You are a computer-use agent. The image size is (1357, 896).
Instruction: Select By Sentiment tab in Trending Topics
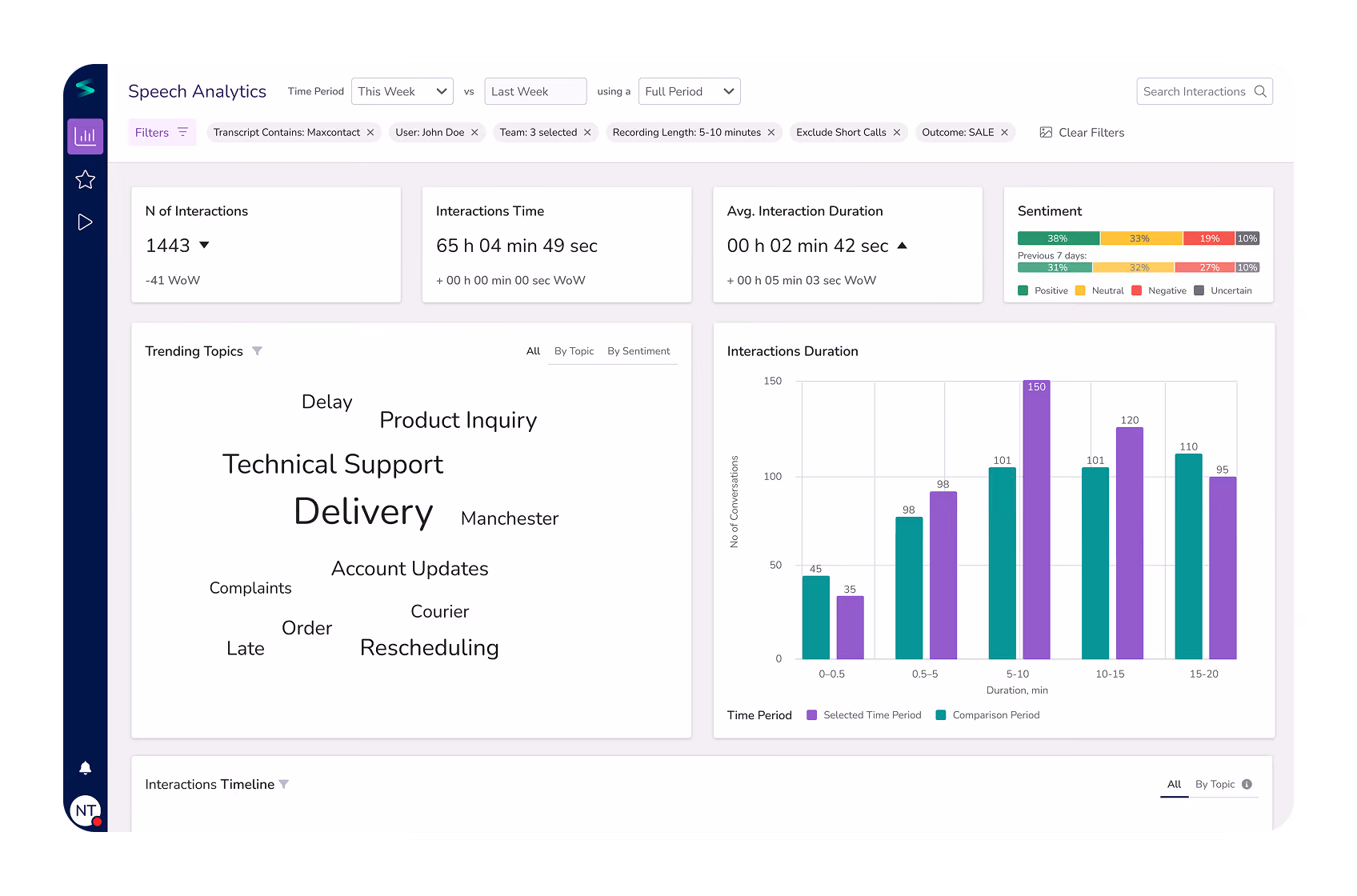pyautogui.click(x=639, y=351)
